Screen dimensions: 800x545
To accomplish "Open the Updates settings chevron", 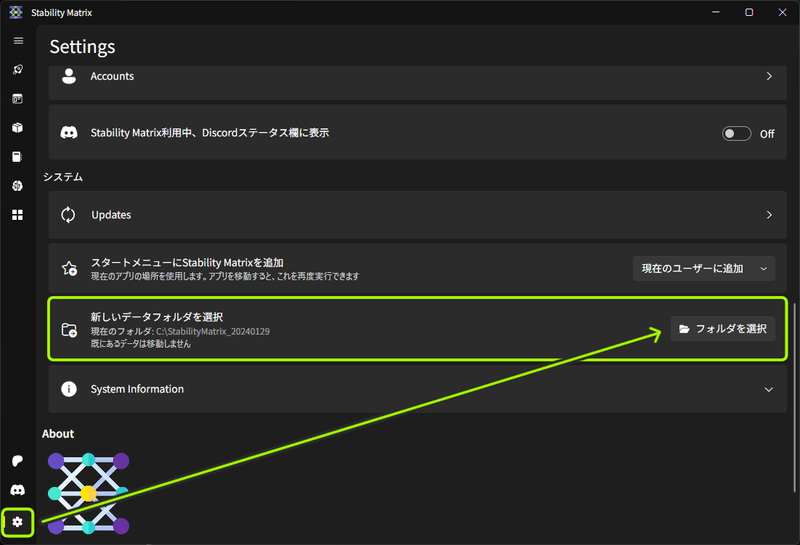I will pyautogui.click(x=769, y=215).
